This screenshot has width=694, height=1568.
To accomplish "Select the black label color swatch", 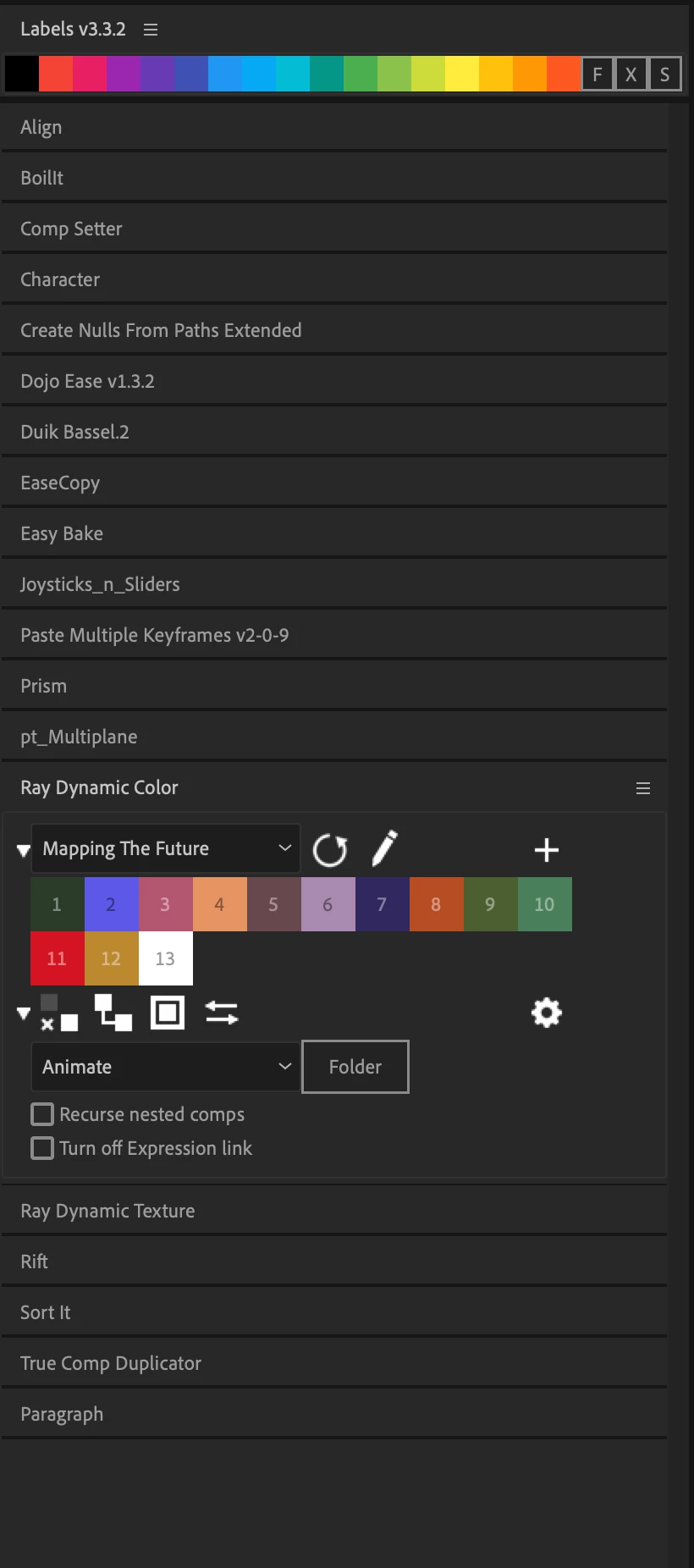I will 21,74.
